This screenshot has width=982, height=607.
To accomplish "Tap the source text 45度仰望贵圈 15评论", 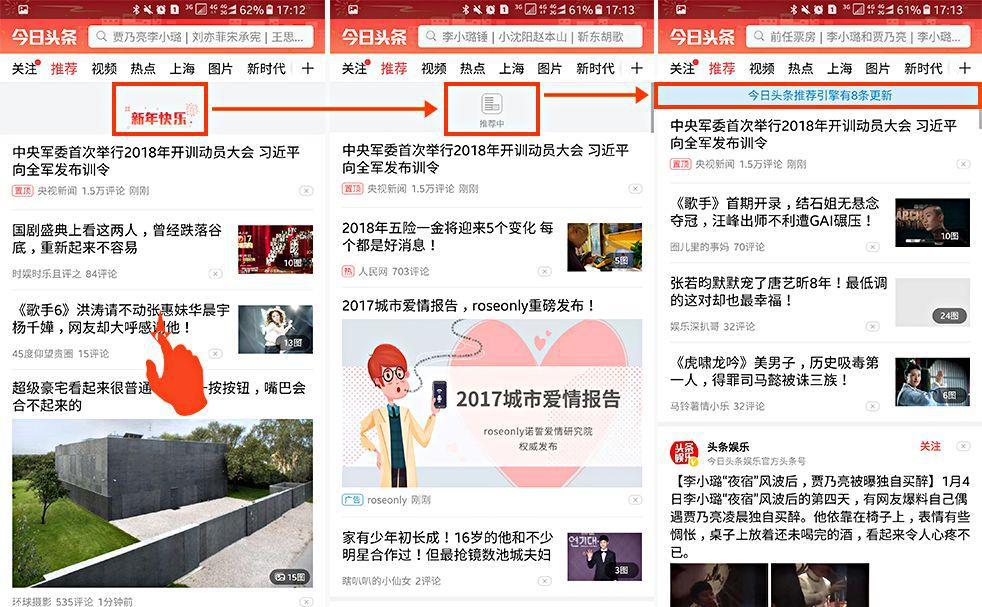I will (60, 354).
